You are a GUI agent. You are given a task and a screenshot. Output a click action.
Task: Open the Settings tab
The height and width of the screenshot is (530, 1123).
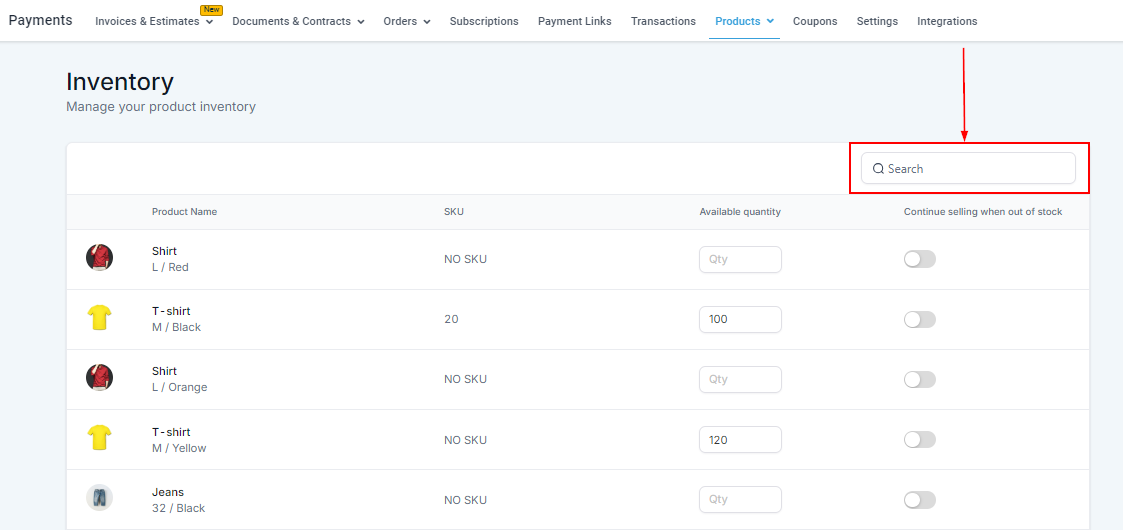coord(877,21)
